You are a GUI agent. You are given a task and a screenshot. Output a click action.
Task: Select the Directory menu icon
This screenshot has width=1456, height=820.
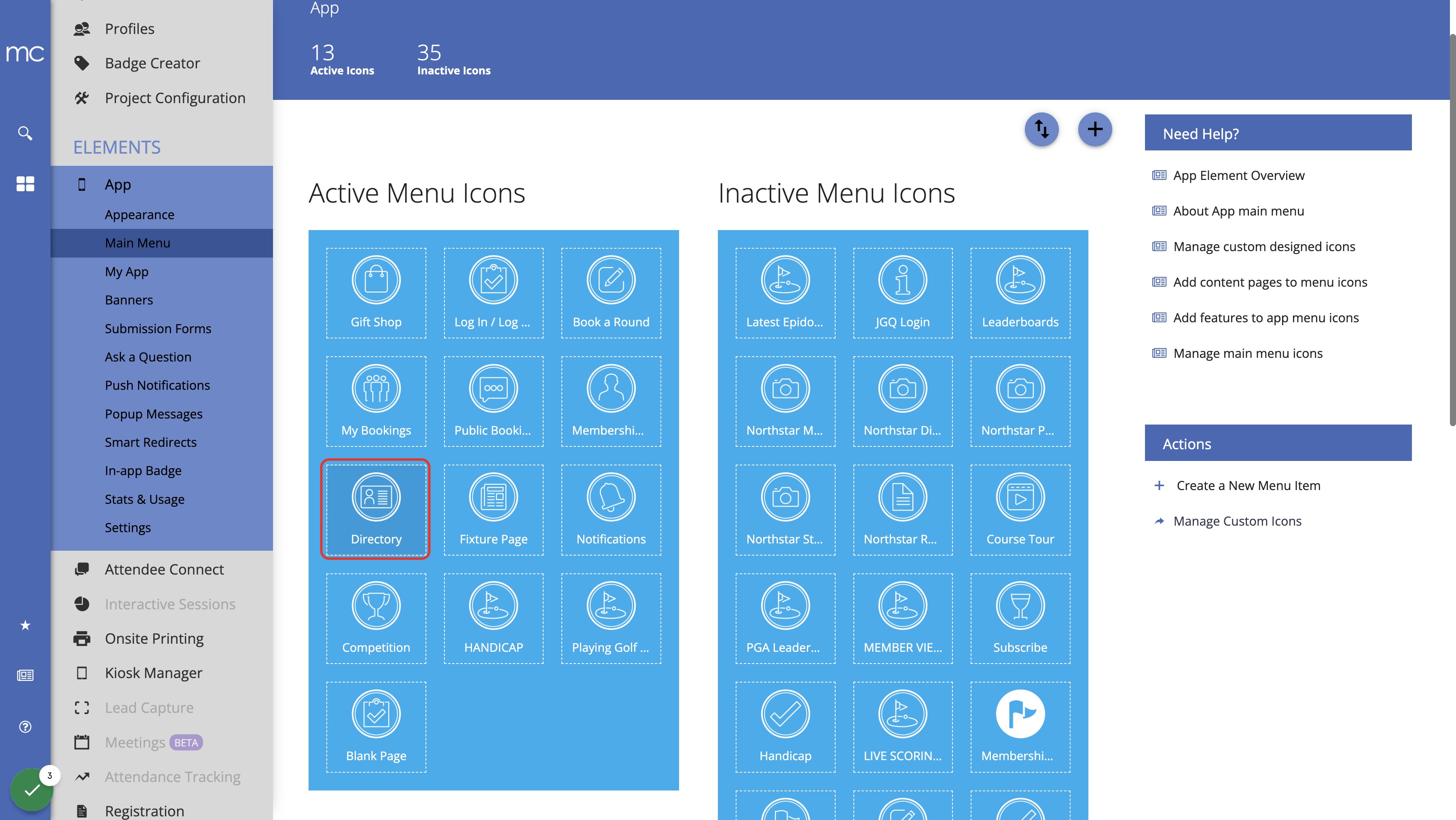tap(376, 510)
